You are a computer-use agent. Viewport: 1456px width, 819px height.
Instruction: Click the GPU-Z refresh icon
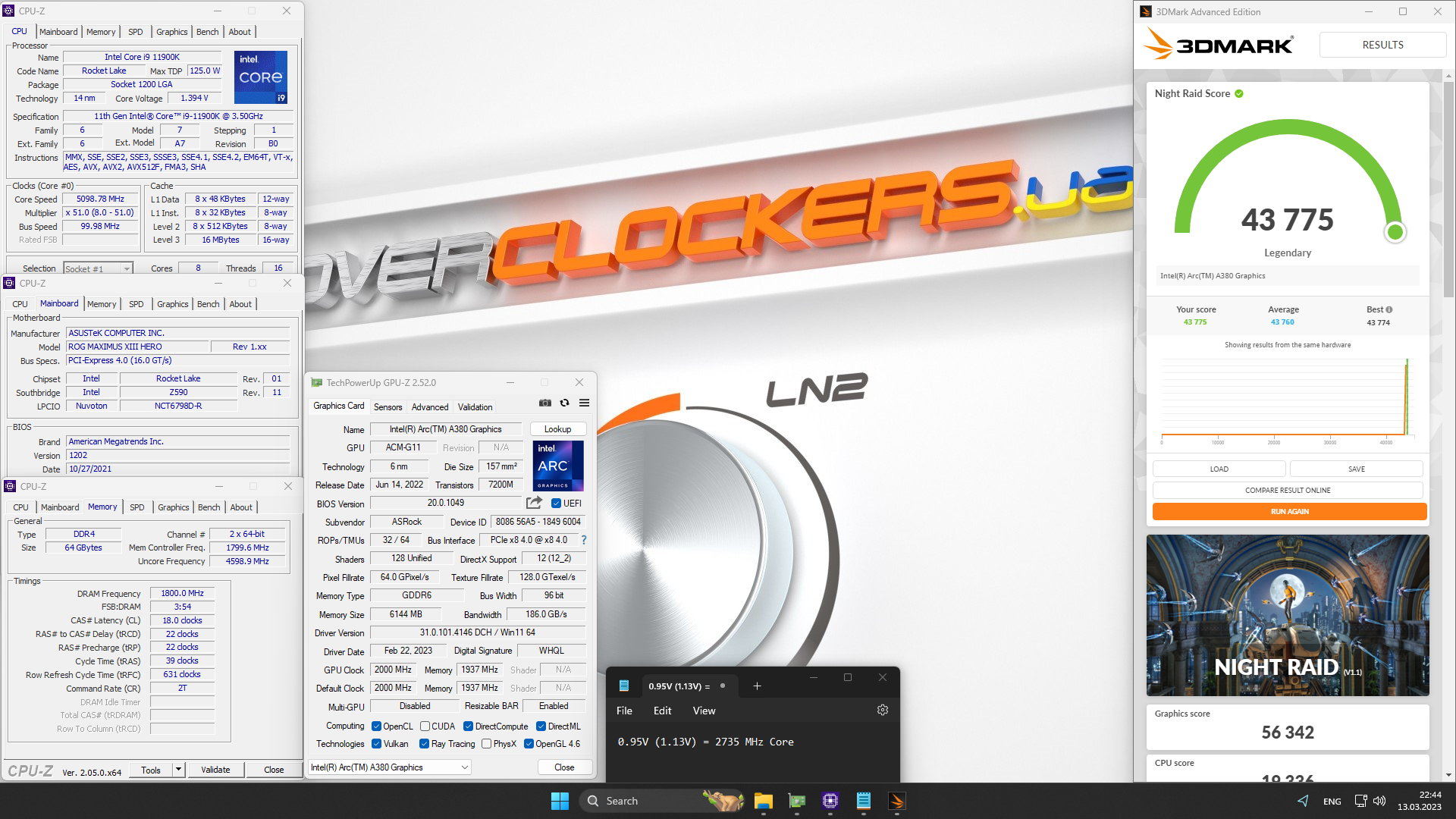pyautogui.click(x=564, y=403)
